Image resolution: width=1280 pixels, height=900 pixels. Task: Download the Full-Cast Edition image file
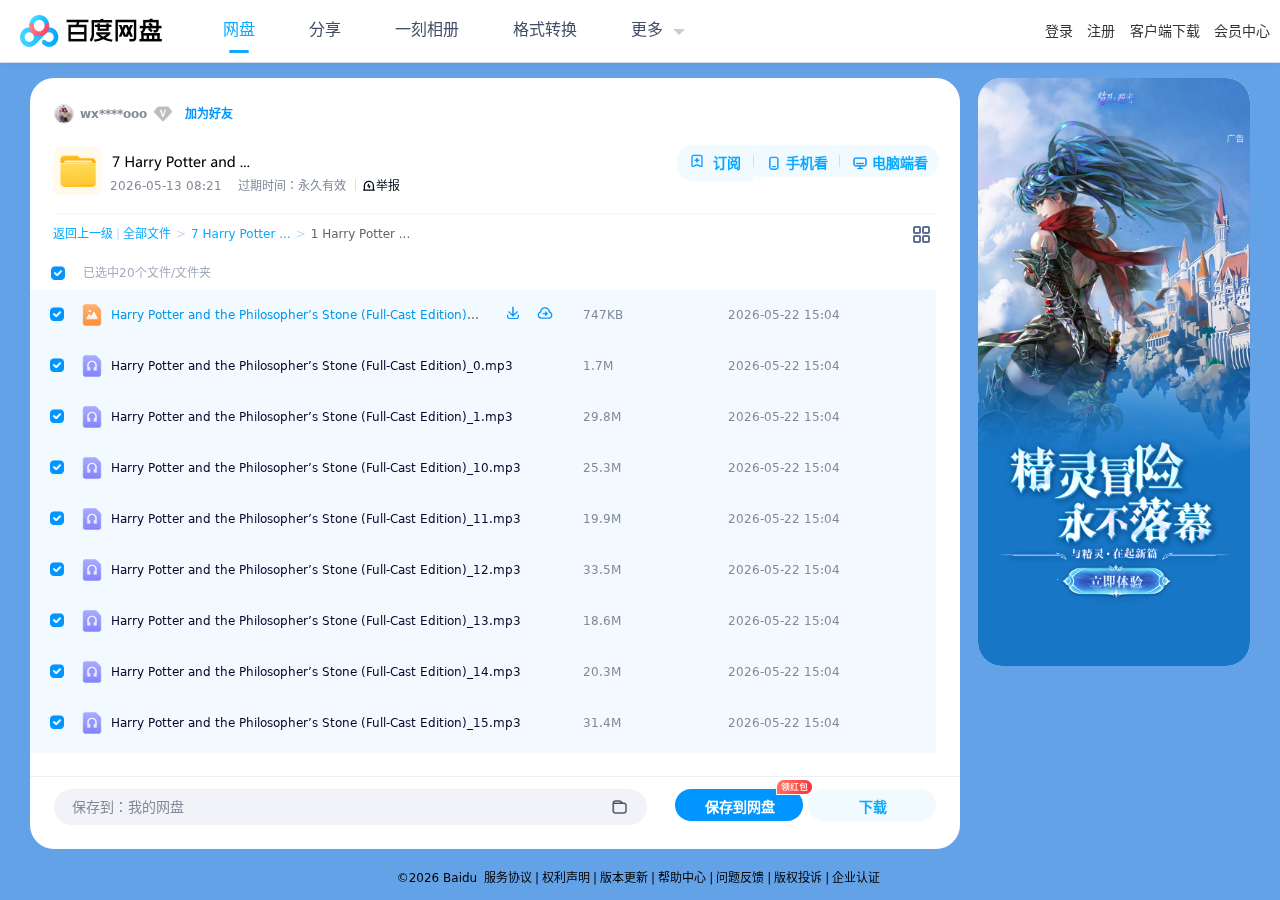tap(513, 313)
